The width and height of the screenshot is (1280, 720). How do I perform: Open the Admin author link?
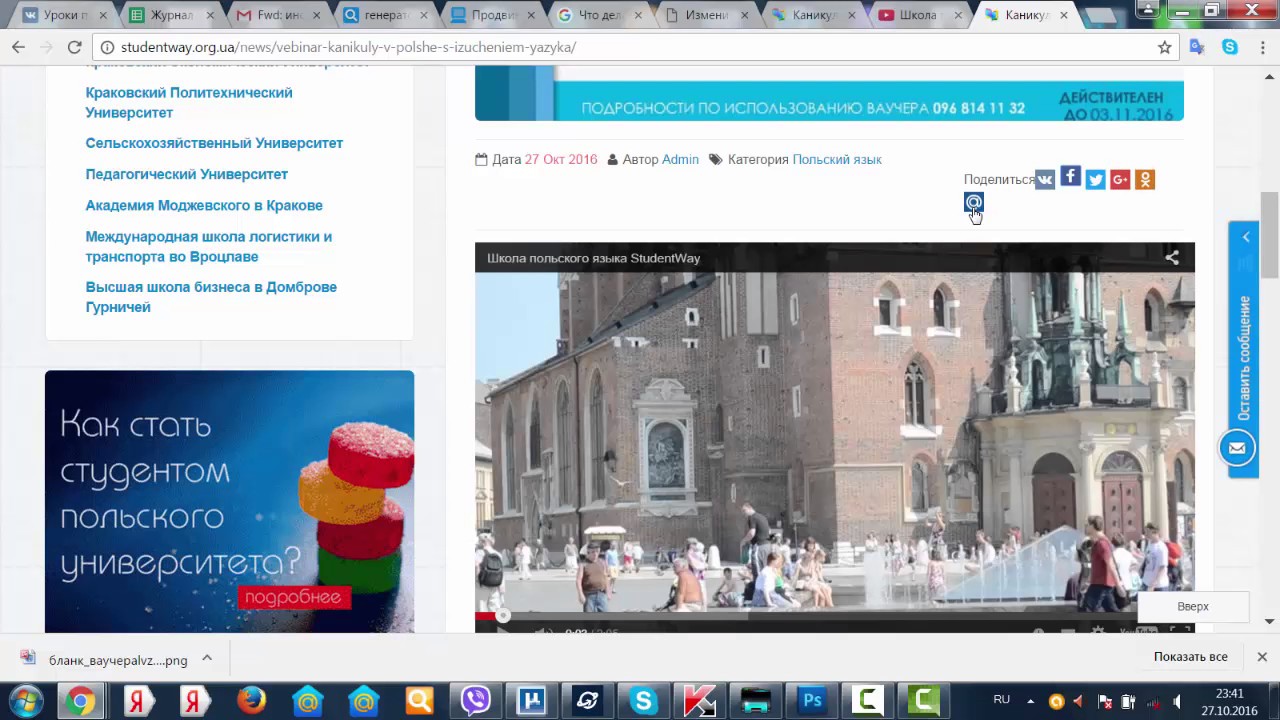point(680,159)
